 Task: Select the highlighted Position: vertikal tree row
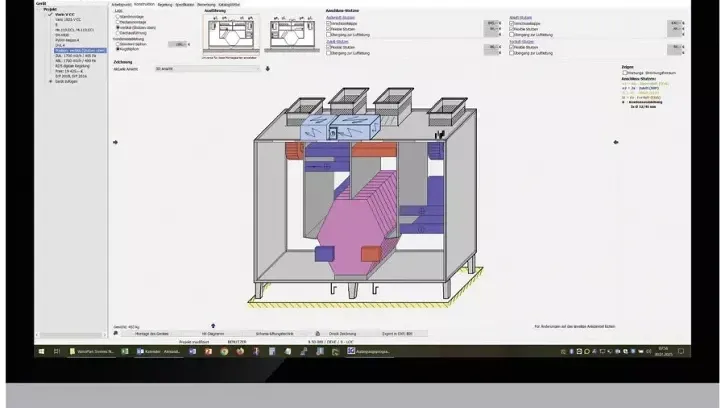tap(80, 50)
